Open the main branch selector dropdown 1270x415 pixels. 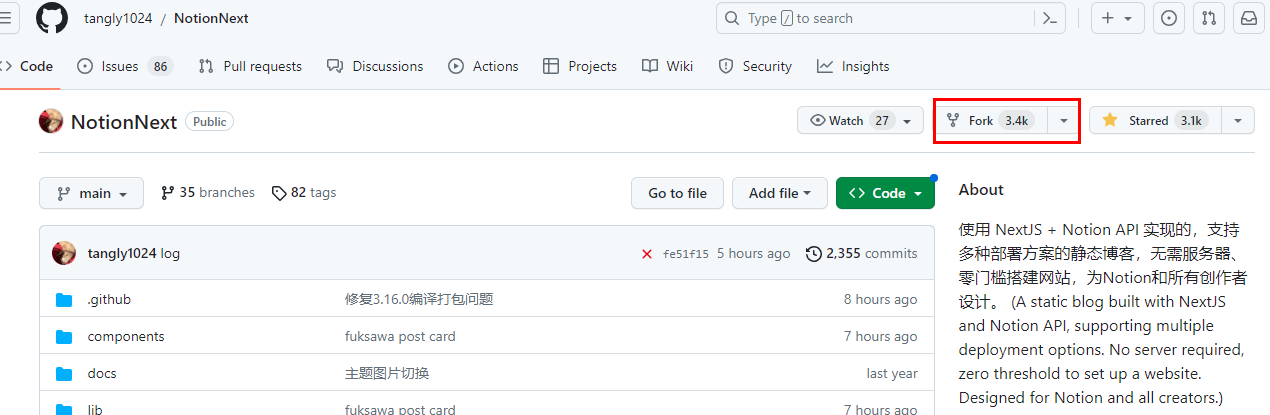pyautogui.click(x=91, y=193)
